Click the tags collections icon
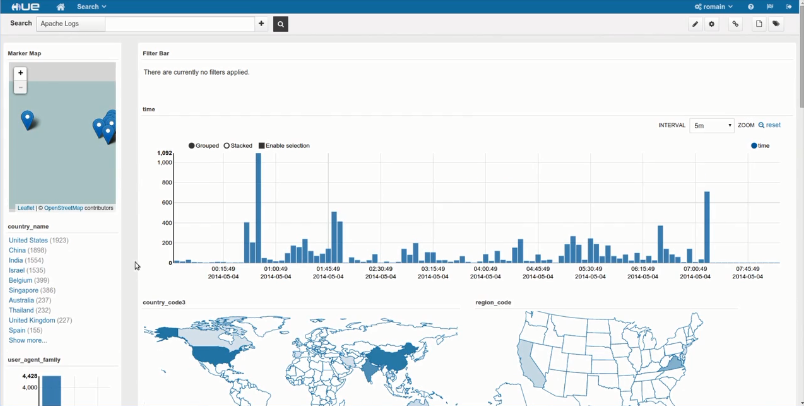Viewport: 804px width, 406px height. (x=776, y=24)
